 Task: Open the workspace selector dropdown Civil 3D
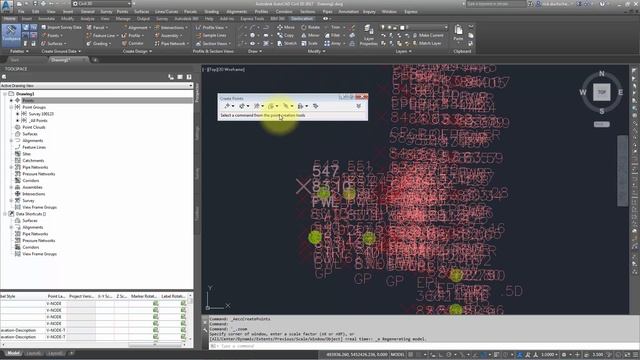click(x=102, y=4)
